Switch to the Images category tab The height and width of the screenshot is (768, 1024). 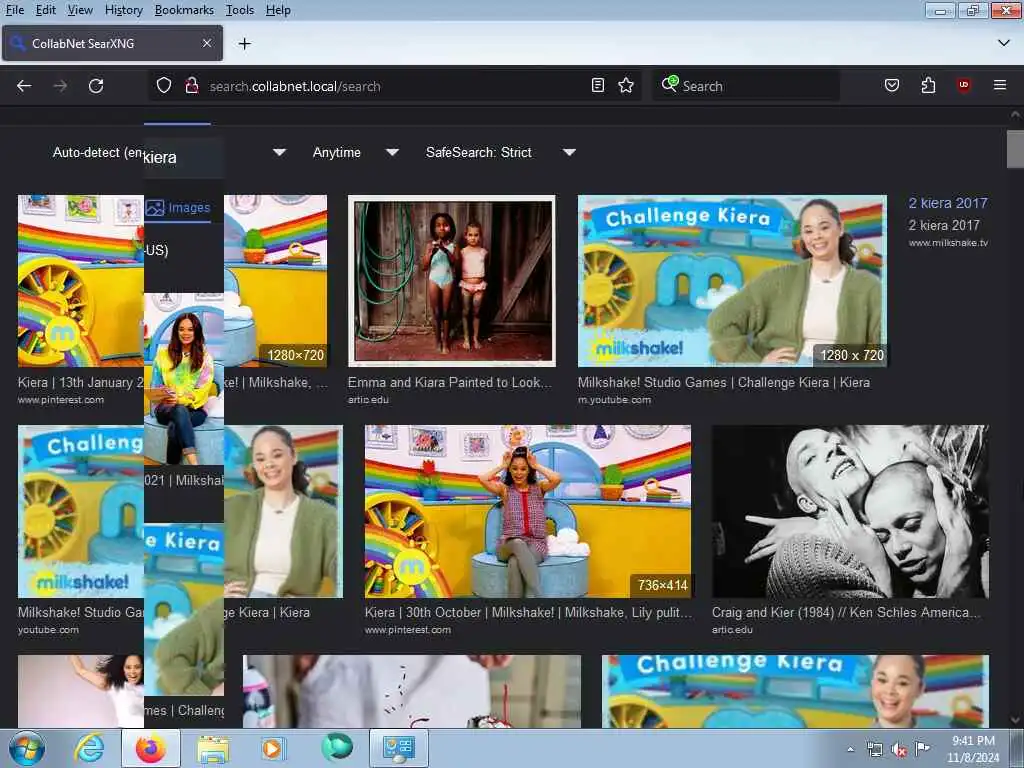click(x=178, y=208)
